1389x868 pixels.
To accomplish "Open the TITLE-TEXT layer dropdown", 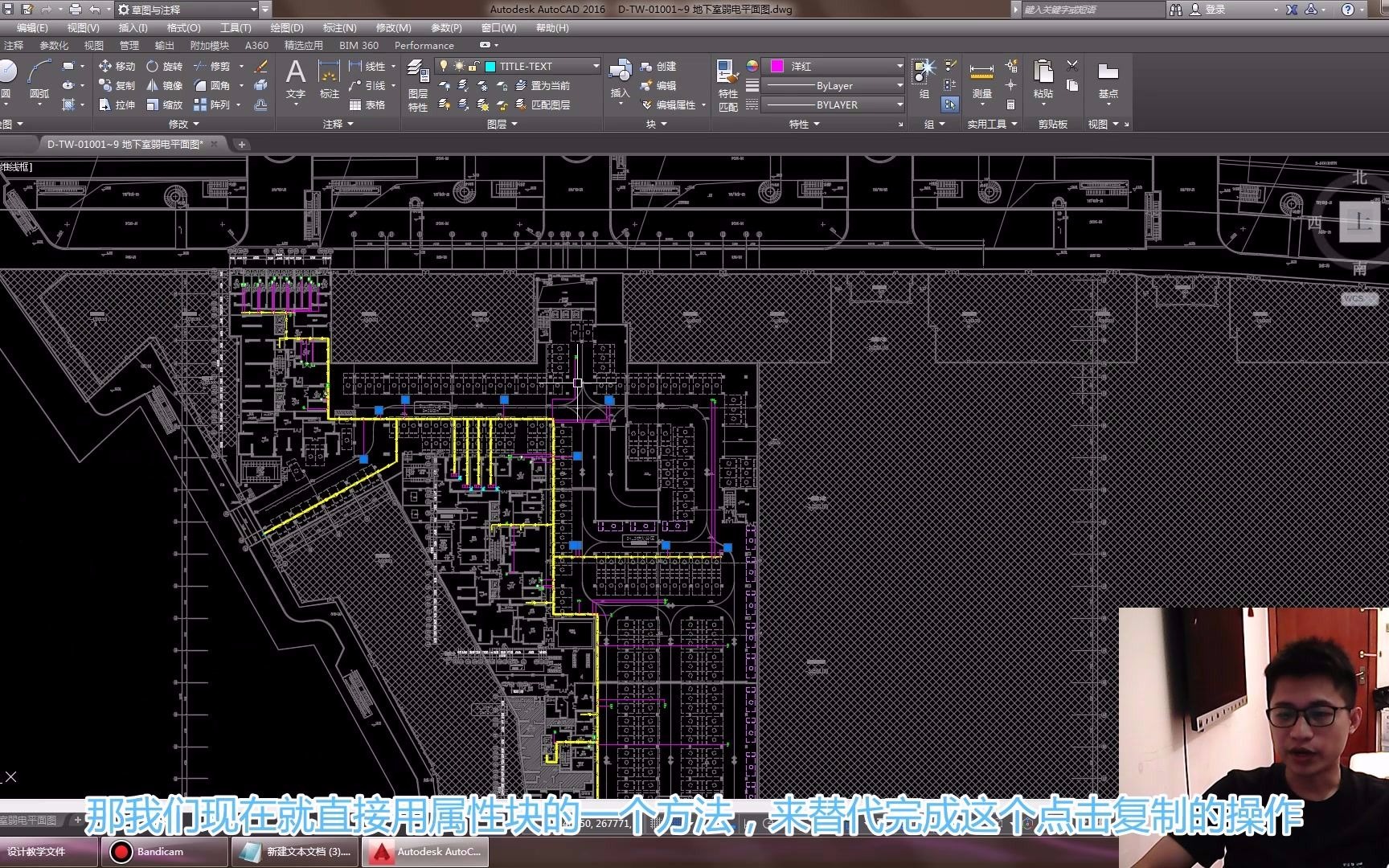I will (x=596, y=66).
